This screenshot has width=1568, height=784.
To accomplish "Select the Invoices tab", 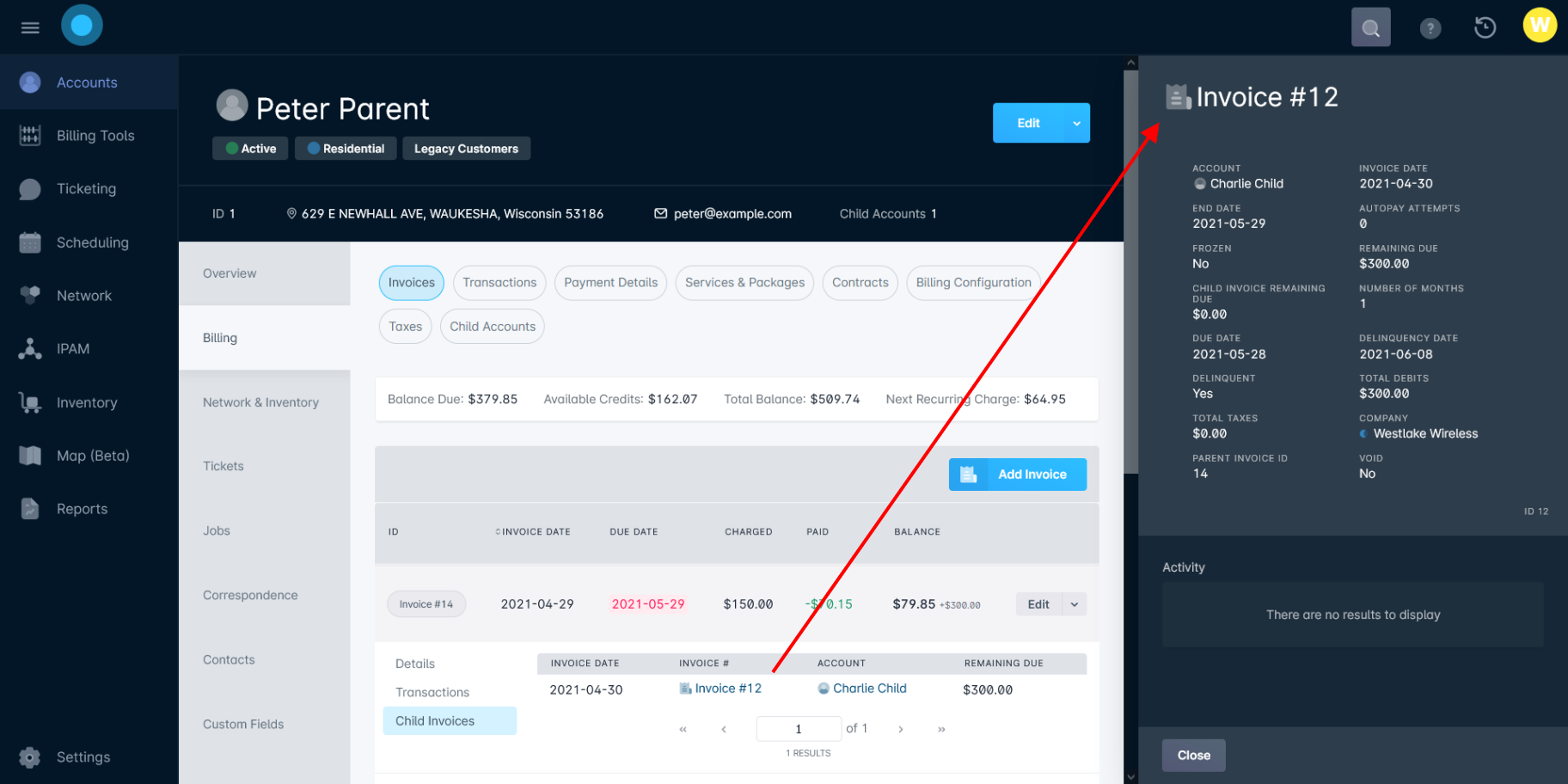I will (412, 283).
